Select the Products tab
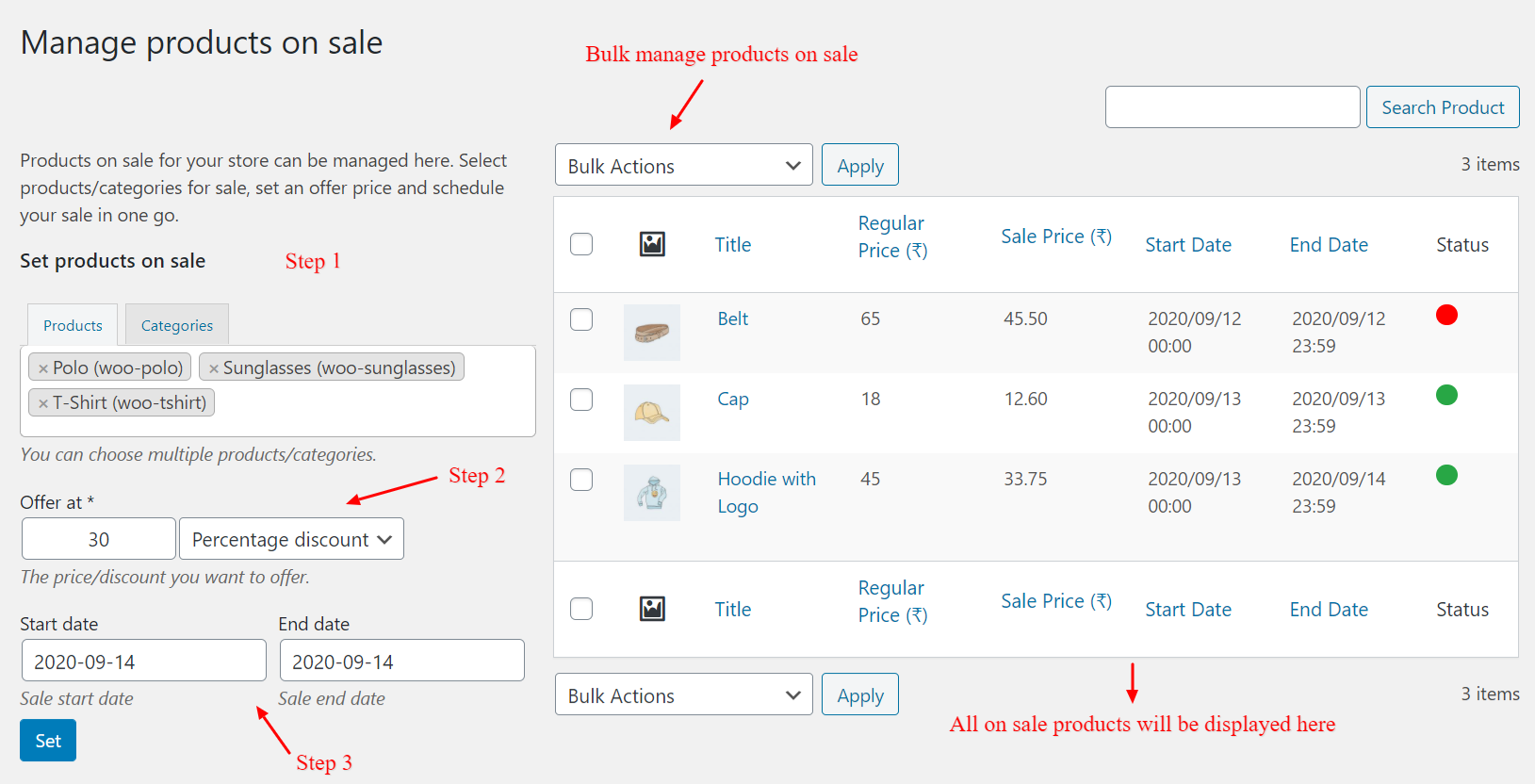 coord(72,324)
